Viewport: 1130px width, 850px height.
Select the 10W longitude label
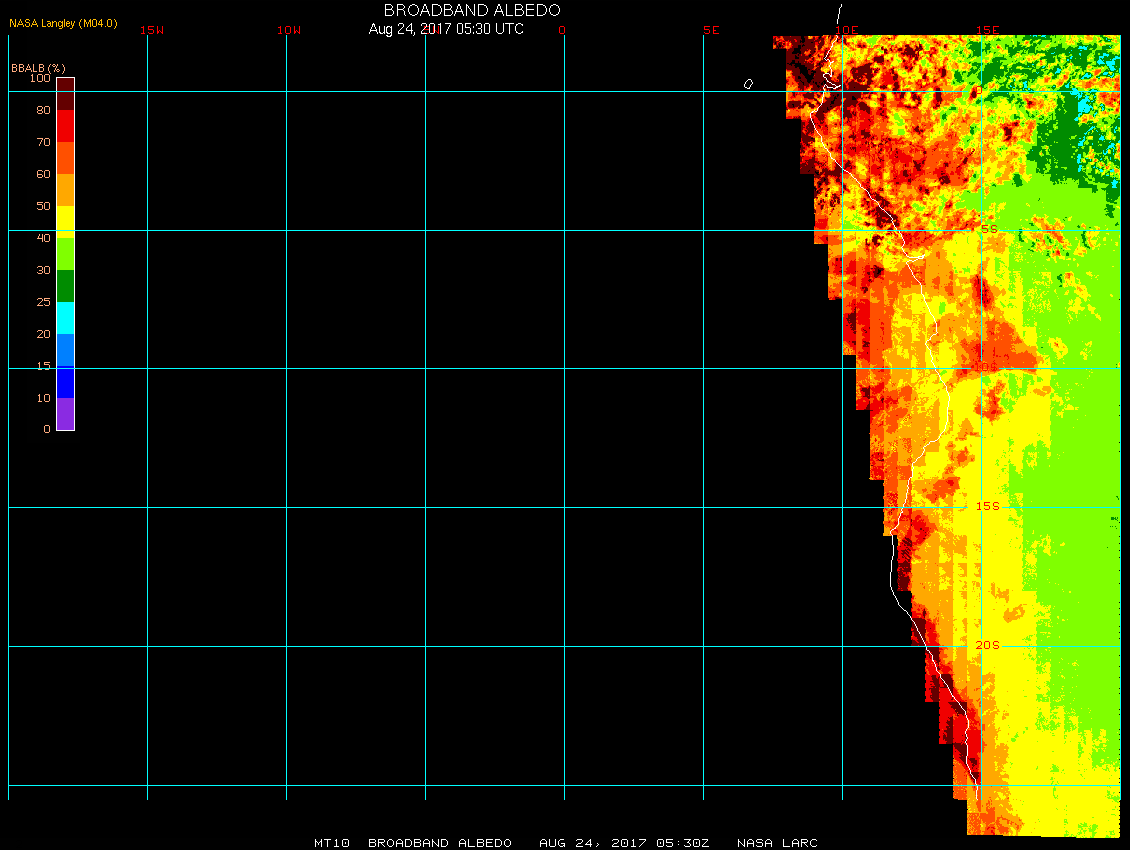click(289, 30)
